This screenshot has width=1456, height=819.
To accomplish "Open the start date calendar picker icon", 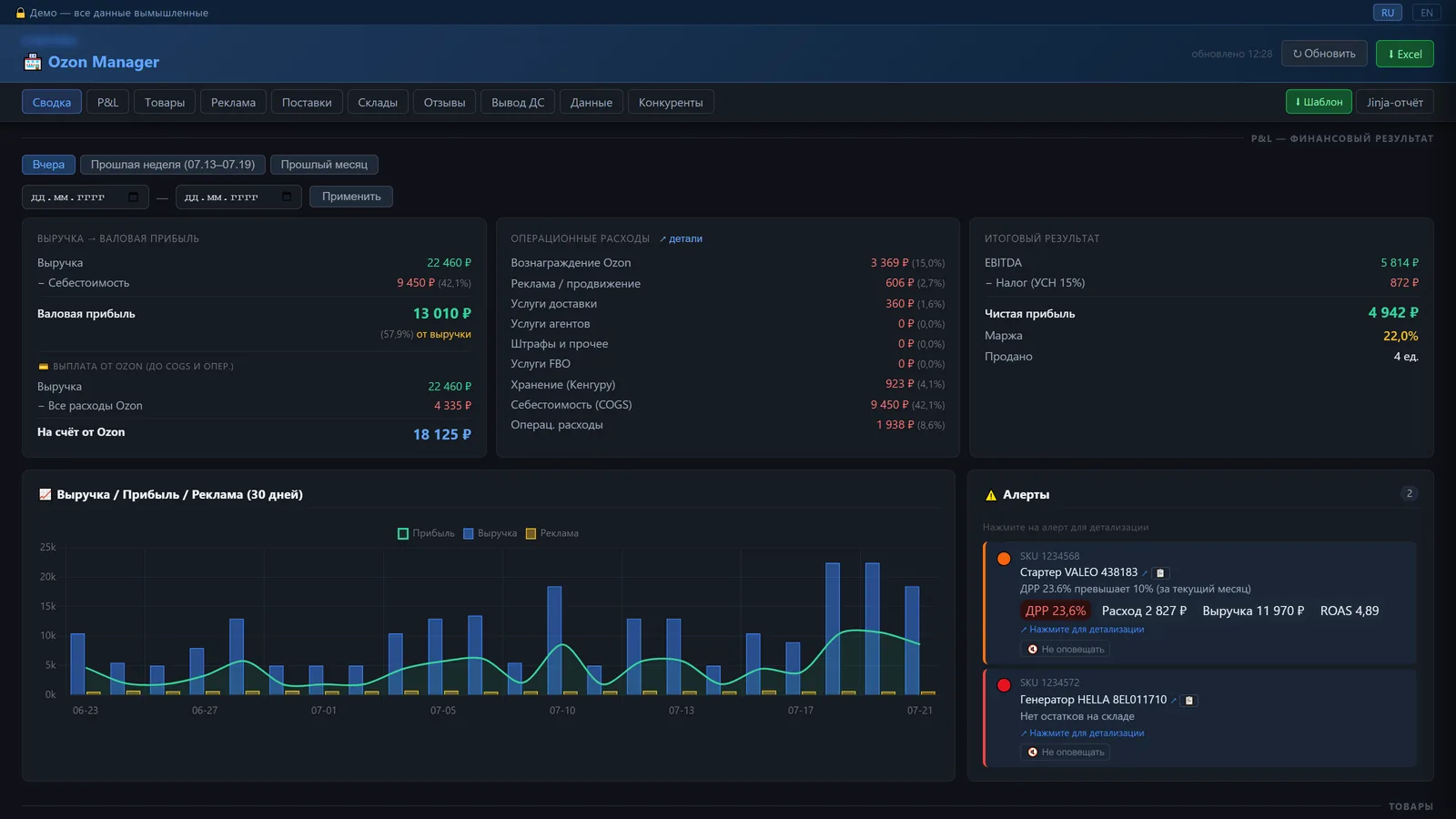I will (x=134, y=197).
